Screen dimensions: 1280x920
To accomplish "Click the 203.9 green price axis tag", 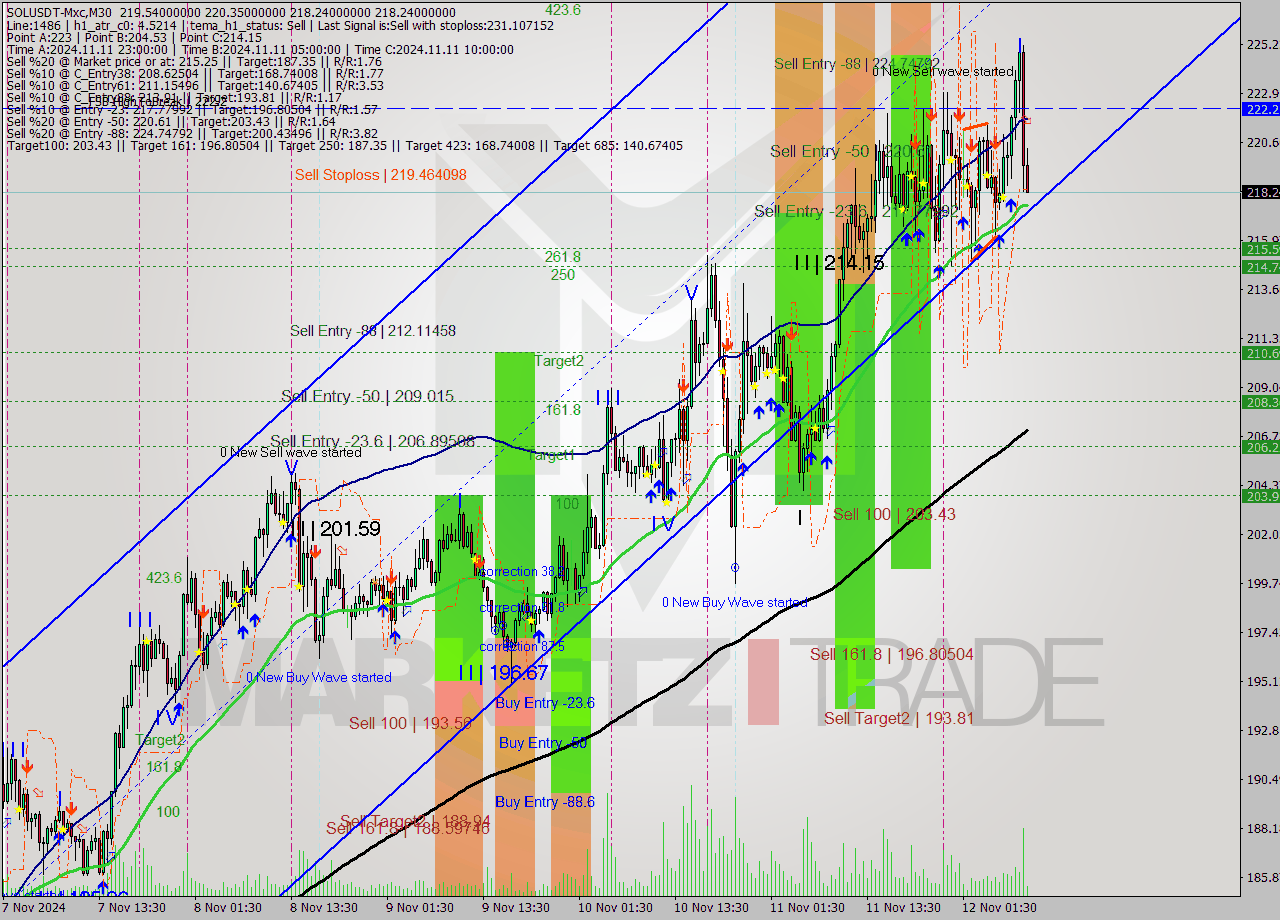I will pos(1260,496).
